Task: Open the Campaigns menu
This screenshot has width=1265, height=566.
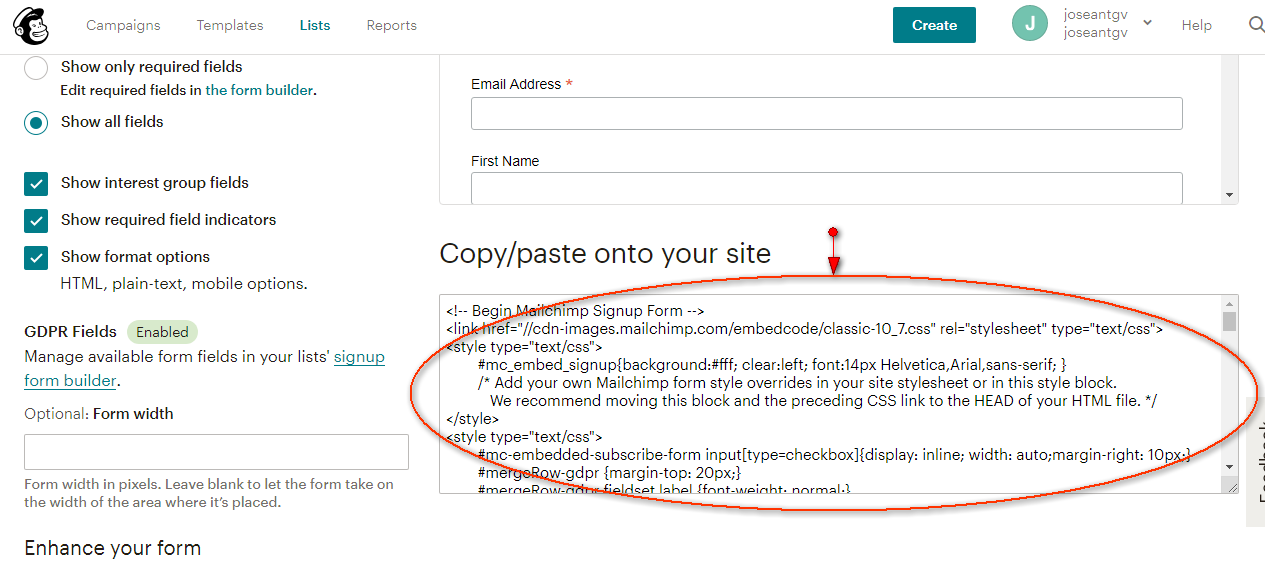Action: pyautogui.click(x=123, y=25)
